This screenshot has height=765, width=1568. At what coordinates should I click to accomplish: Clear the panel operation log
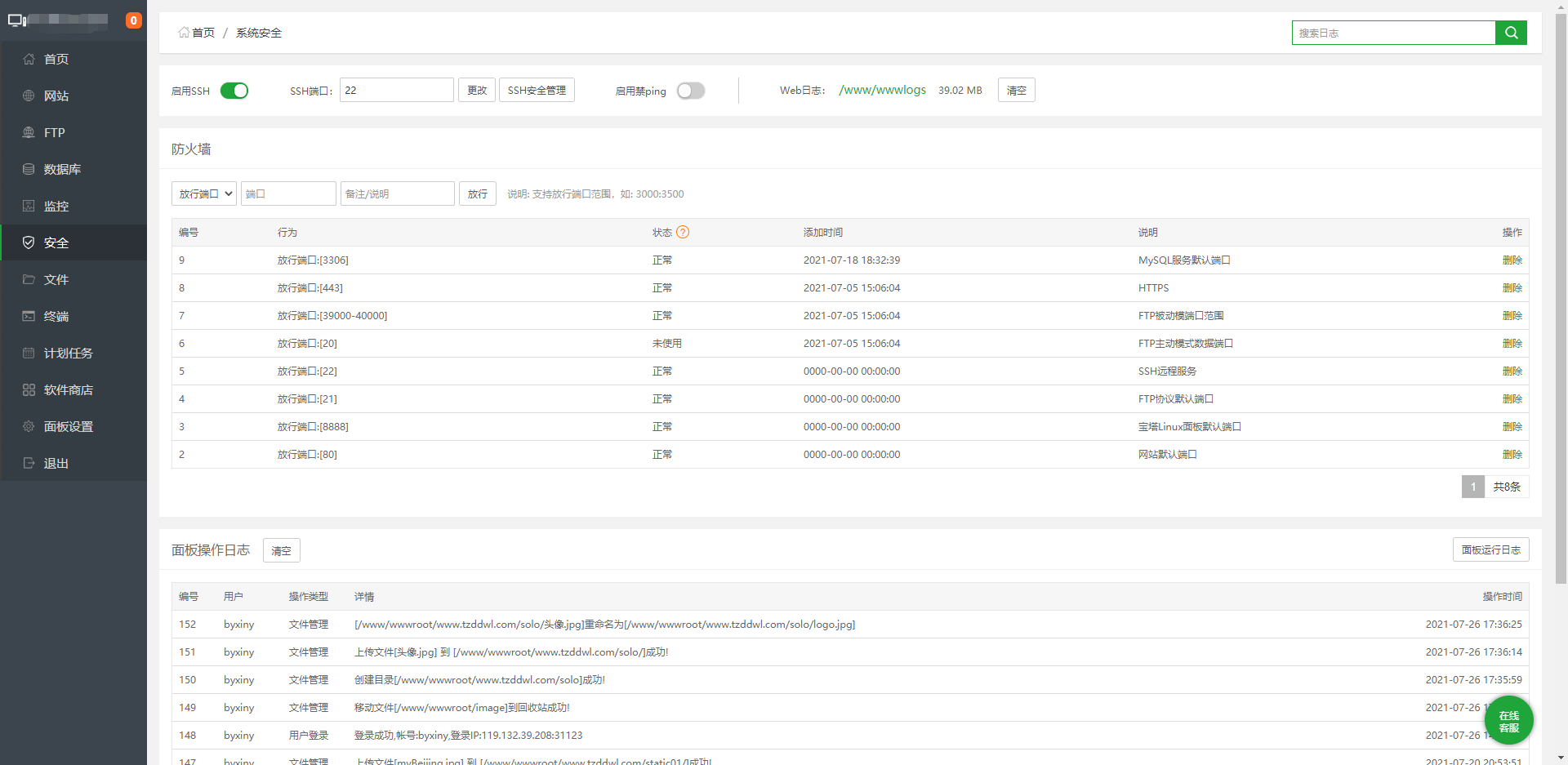pos(281,550)
